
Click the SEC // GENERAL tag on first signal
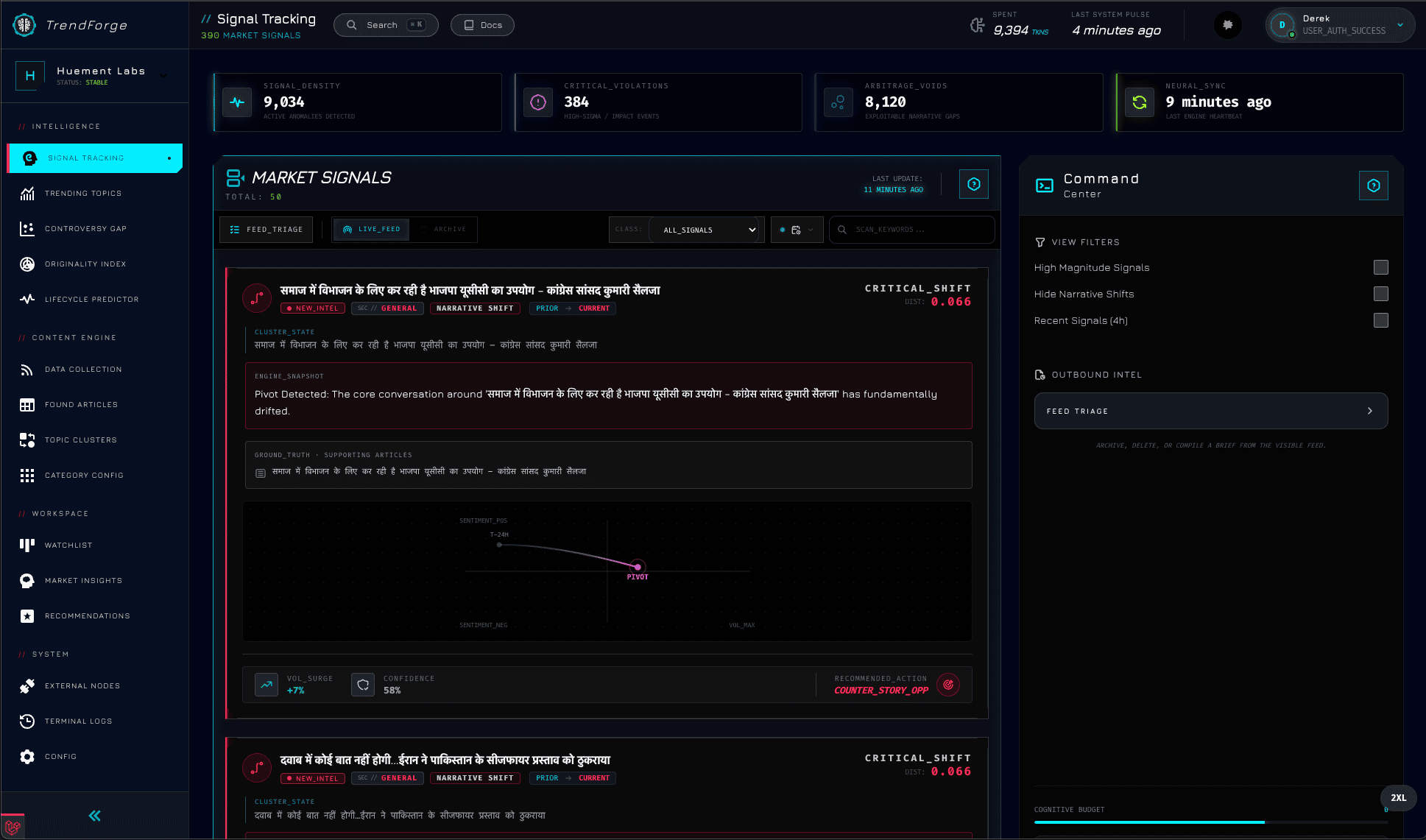click(x=387, y=308)
